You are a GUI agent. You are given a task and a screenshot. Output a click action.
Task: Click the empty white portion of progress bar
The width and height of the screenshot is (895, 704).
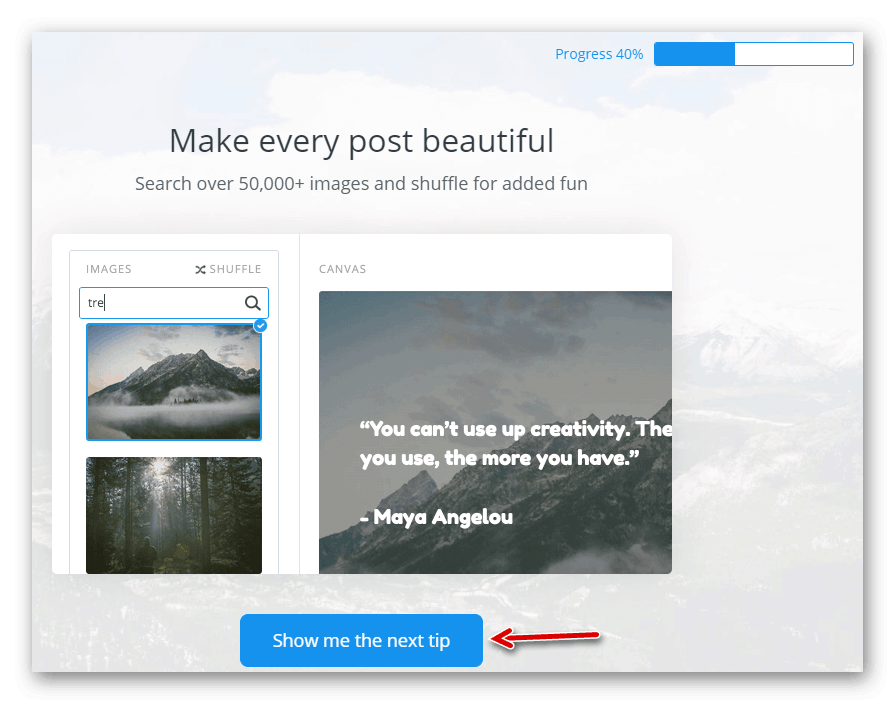(x=793, y=54)
